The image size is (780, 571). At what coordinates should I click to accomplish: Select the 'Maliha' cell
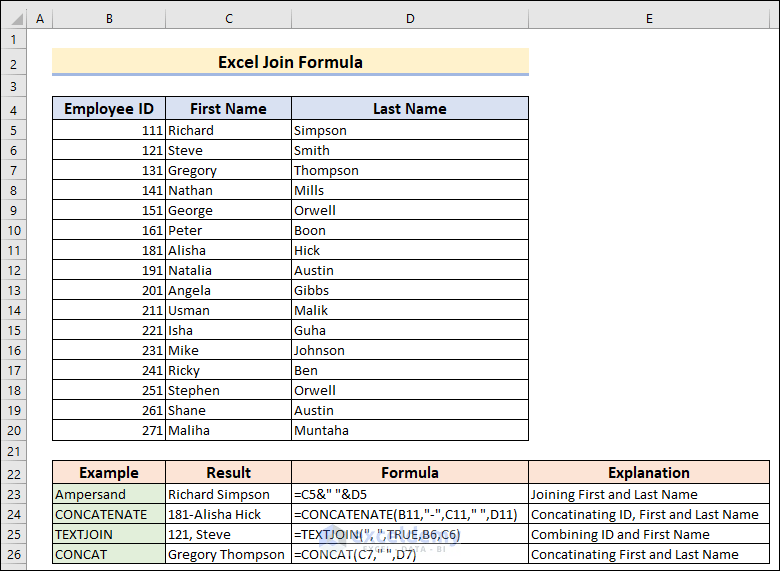pos(228,430)
